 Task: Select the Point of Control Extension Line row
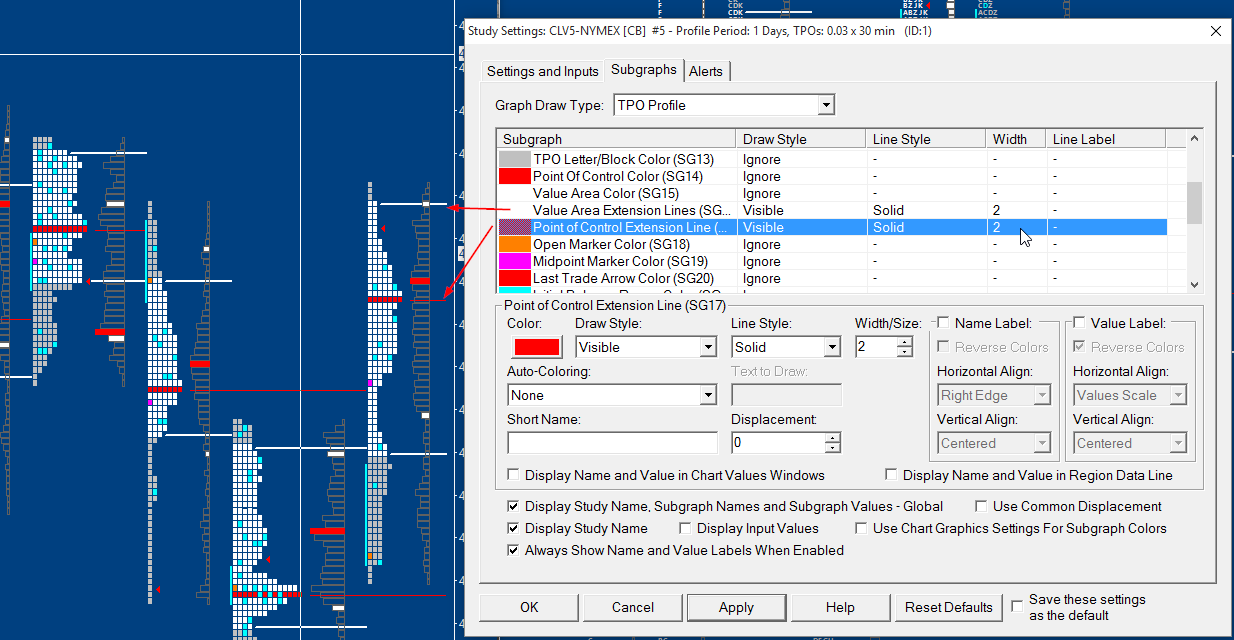coord(831,227)
